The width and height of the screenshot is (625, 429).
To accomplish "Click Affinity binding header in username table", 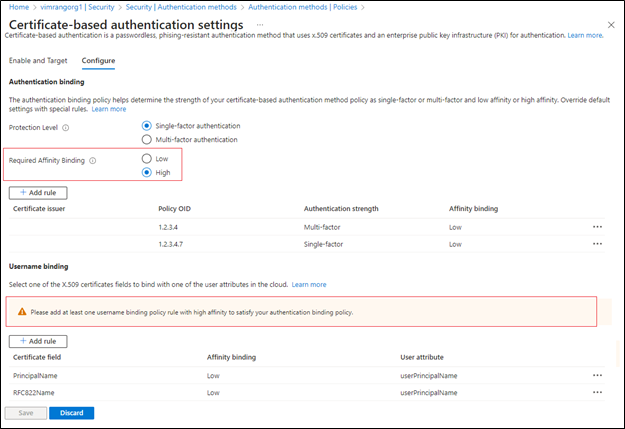I will 231,357.
